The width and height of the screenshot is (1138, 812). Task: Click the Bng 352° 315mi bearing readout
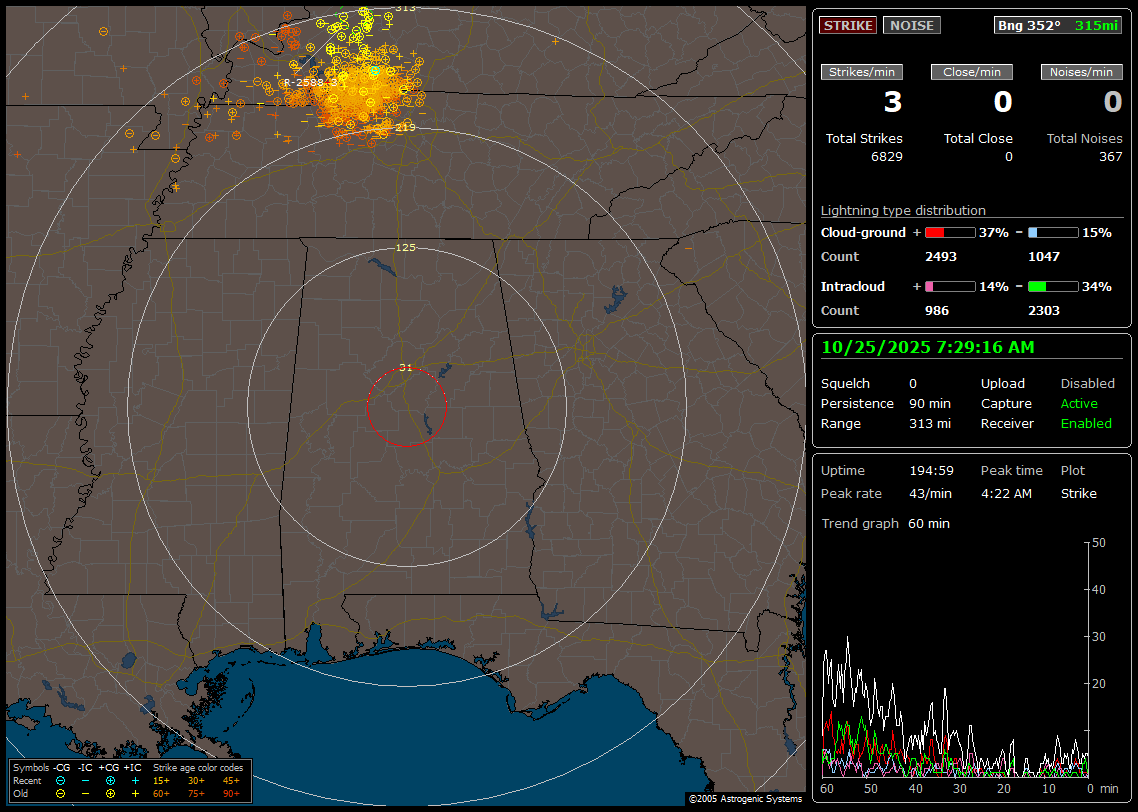(1058, 25)
